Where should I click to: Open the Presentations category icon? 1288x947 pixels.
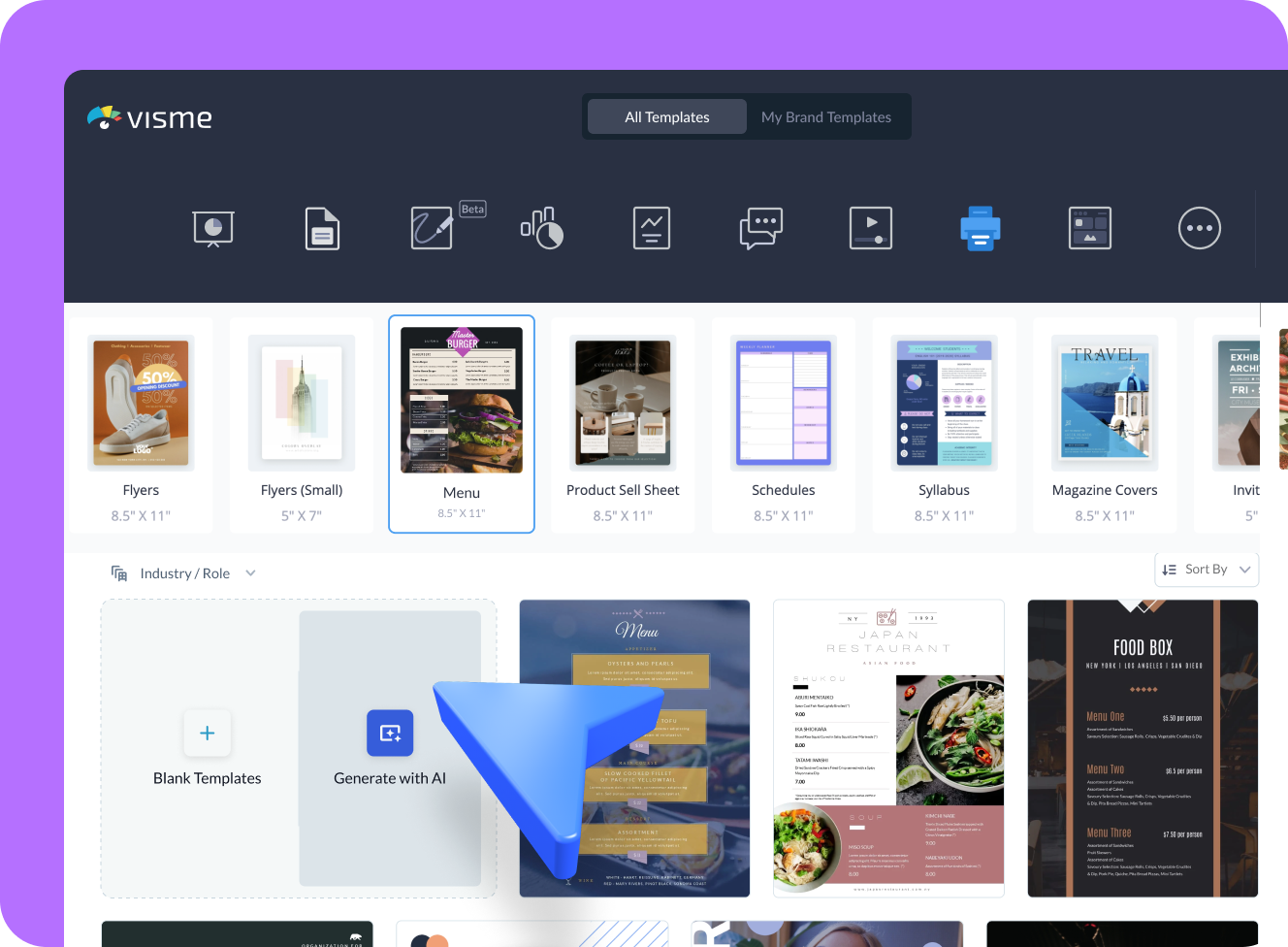tap(213, 229)
